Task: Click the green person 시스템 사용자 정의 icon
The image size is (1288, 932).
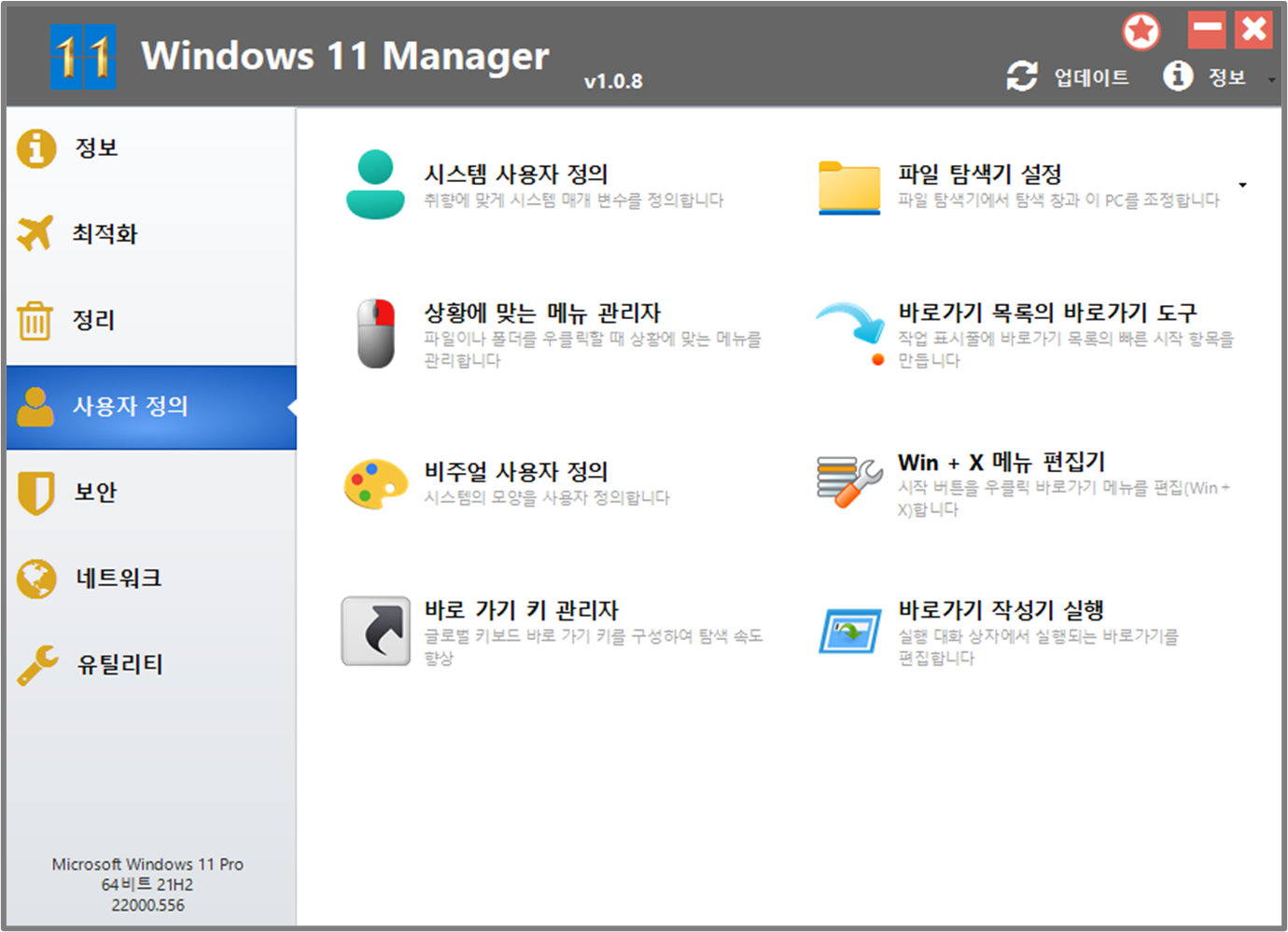Action: pos(375,185)
